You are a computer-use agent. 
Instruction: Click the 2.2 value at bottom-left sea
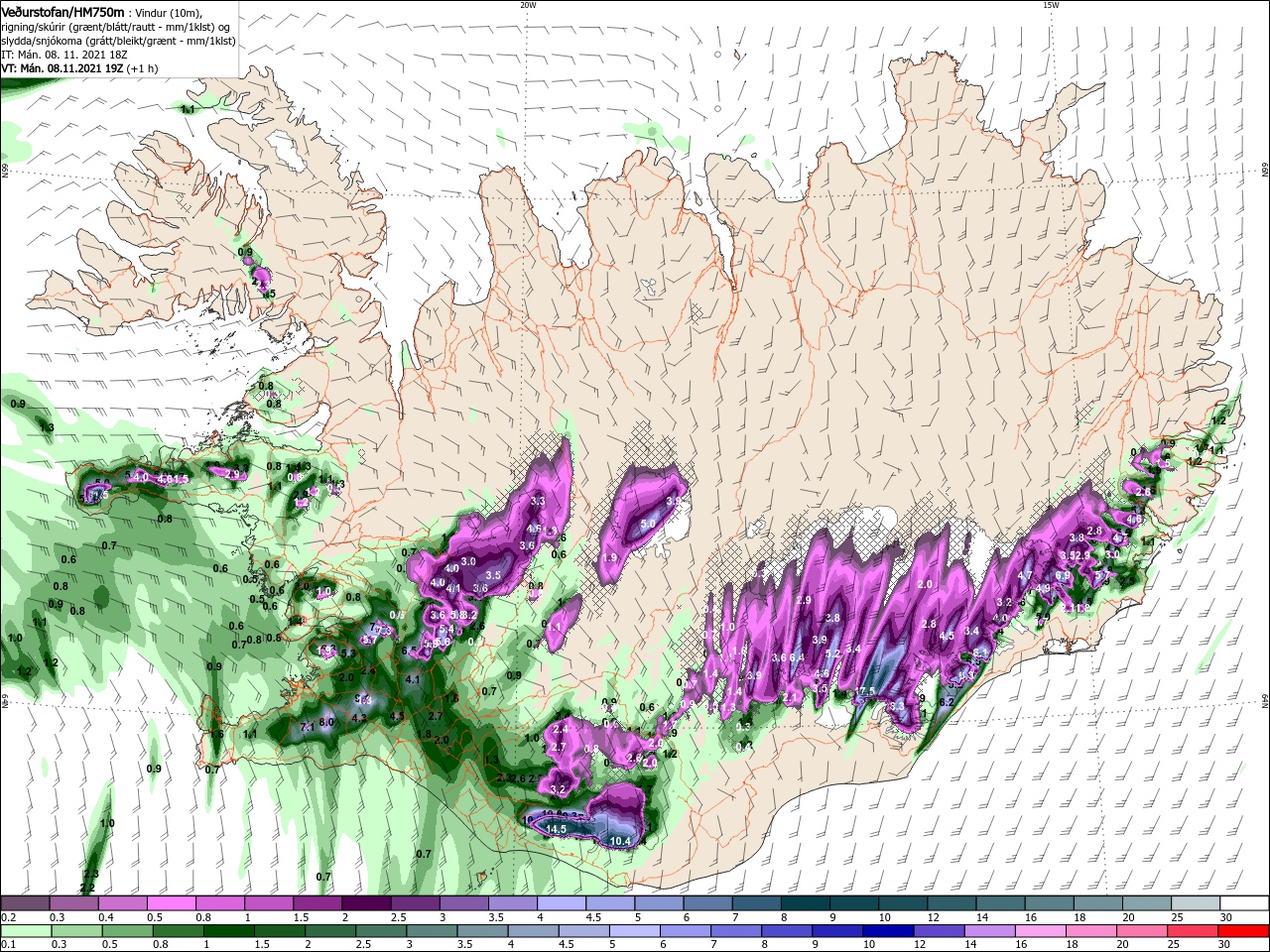(87, 887)
